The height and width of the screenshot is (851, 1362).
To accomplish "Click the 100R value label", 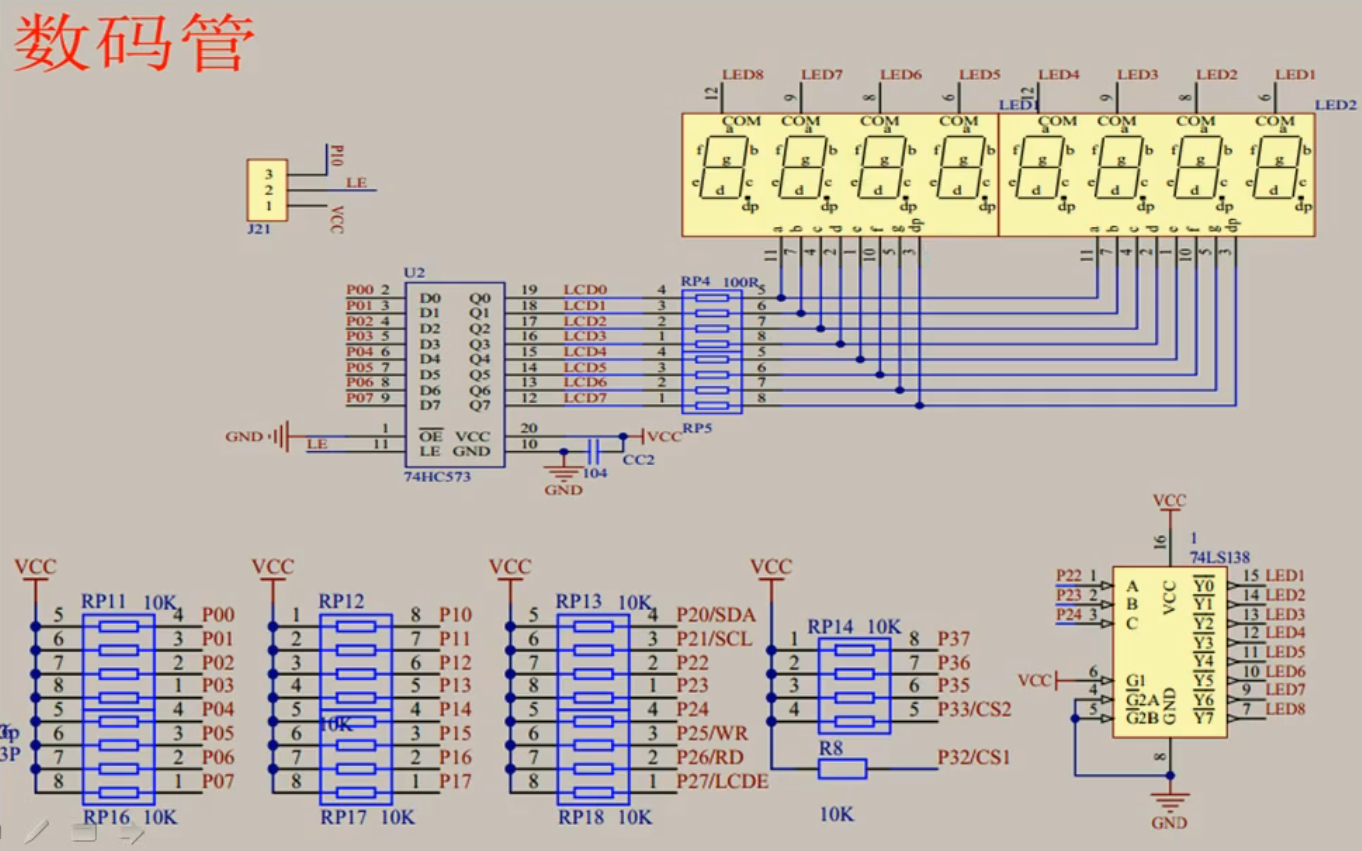I will coord(740,283).
